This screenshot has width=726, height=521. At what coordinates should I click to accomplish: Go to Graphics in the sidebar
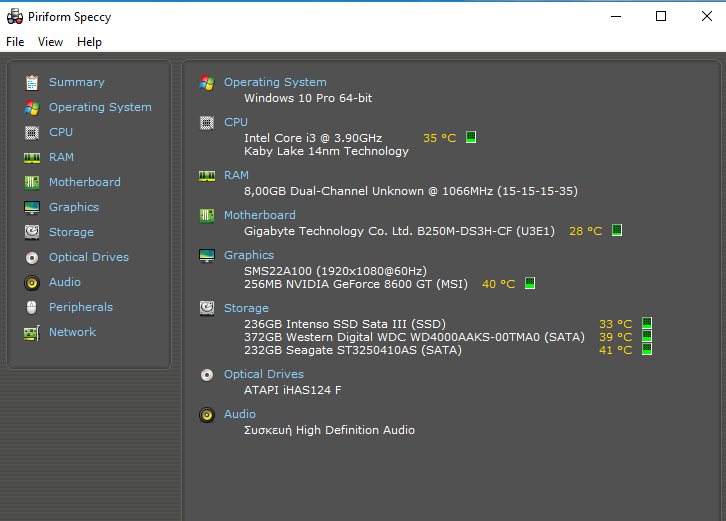tap(74, 207)
